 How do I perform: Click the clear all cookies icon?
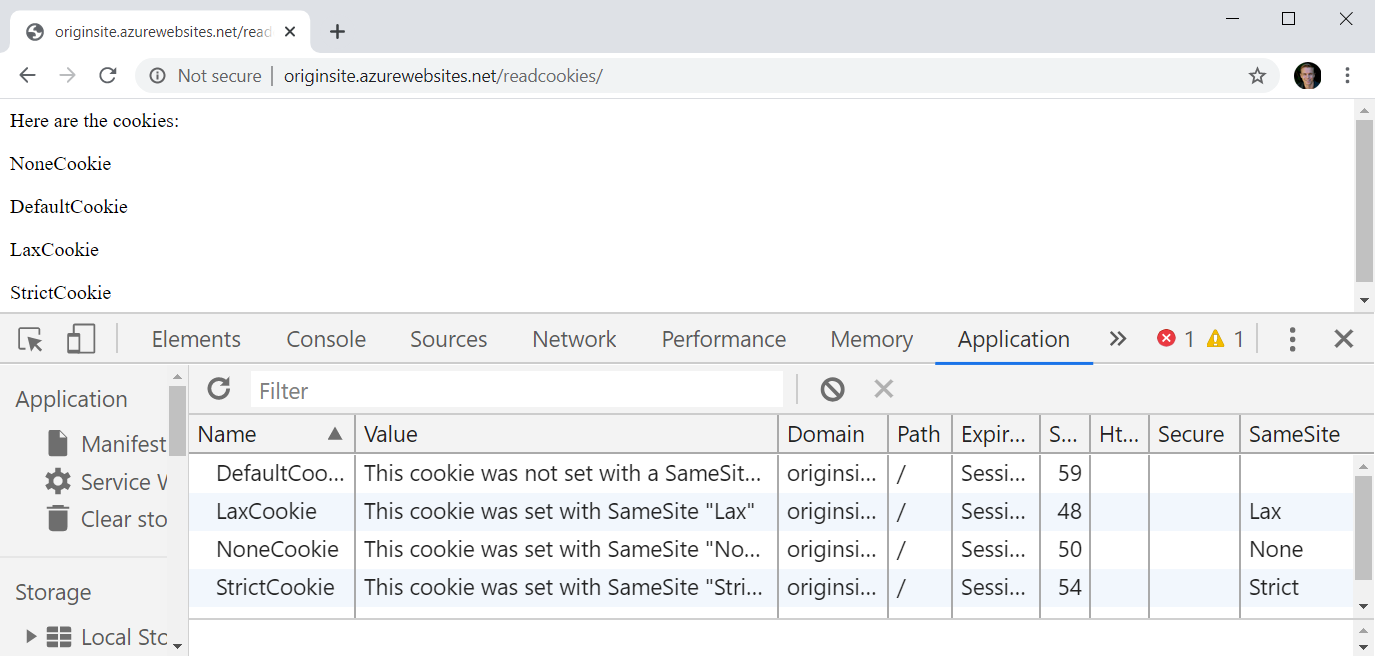click(832, 389)
